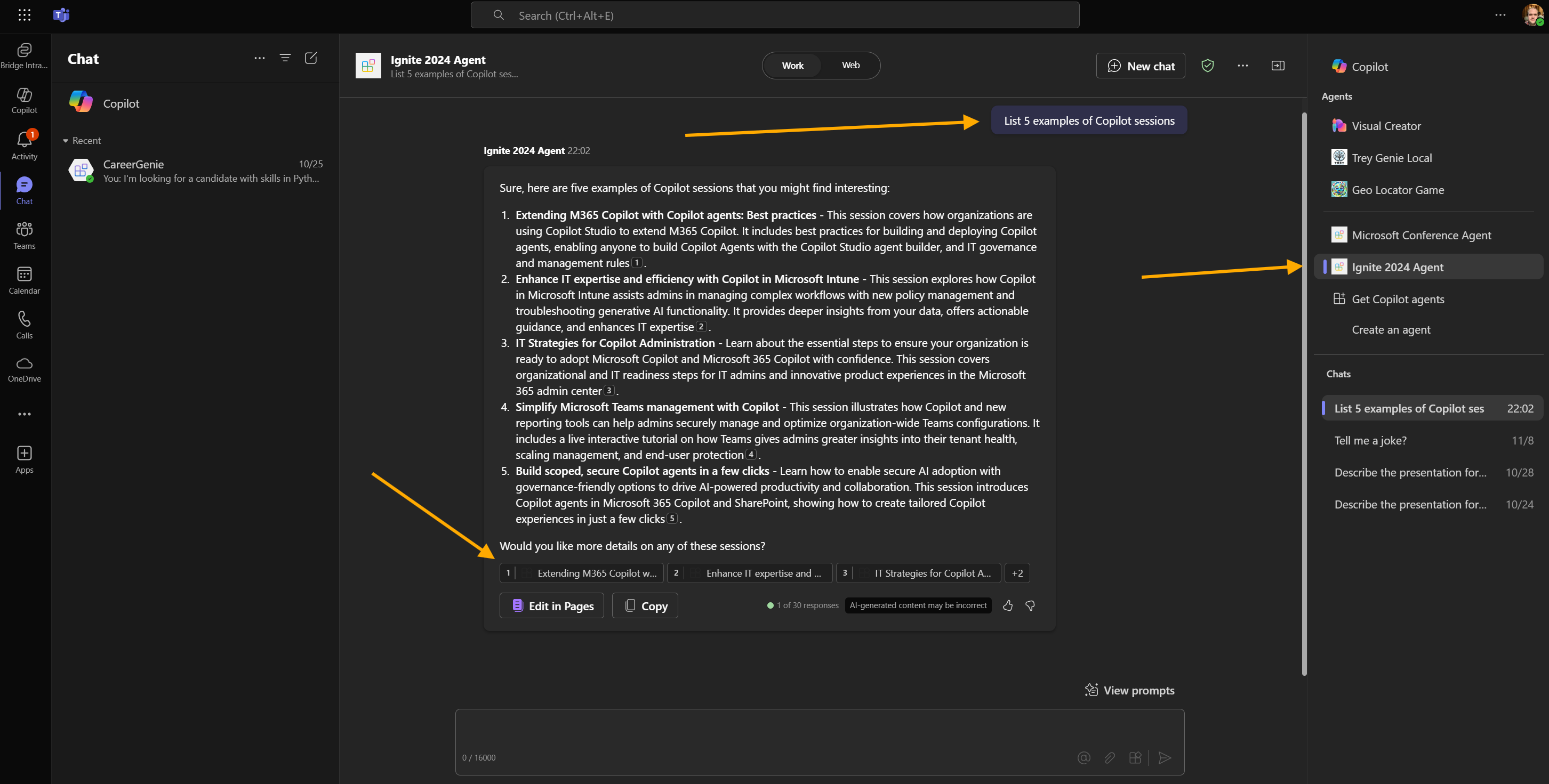Open the more options menu next to New chat
This screenshot has height=784, width=1549.
(1242, 66)
